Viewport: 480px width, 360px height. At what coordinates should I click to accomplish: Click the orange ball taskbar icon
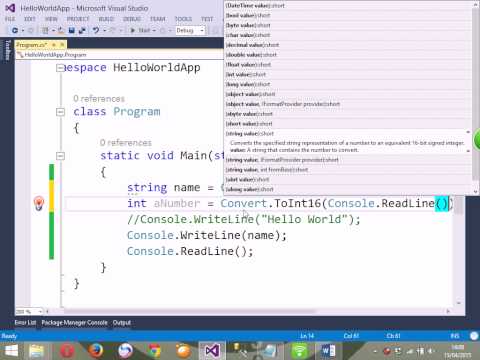(183, 351)
